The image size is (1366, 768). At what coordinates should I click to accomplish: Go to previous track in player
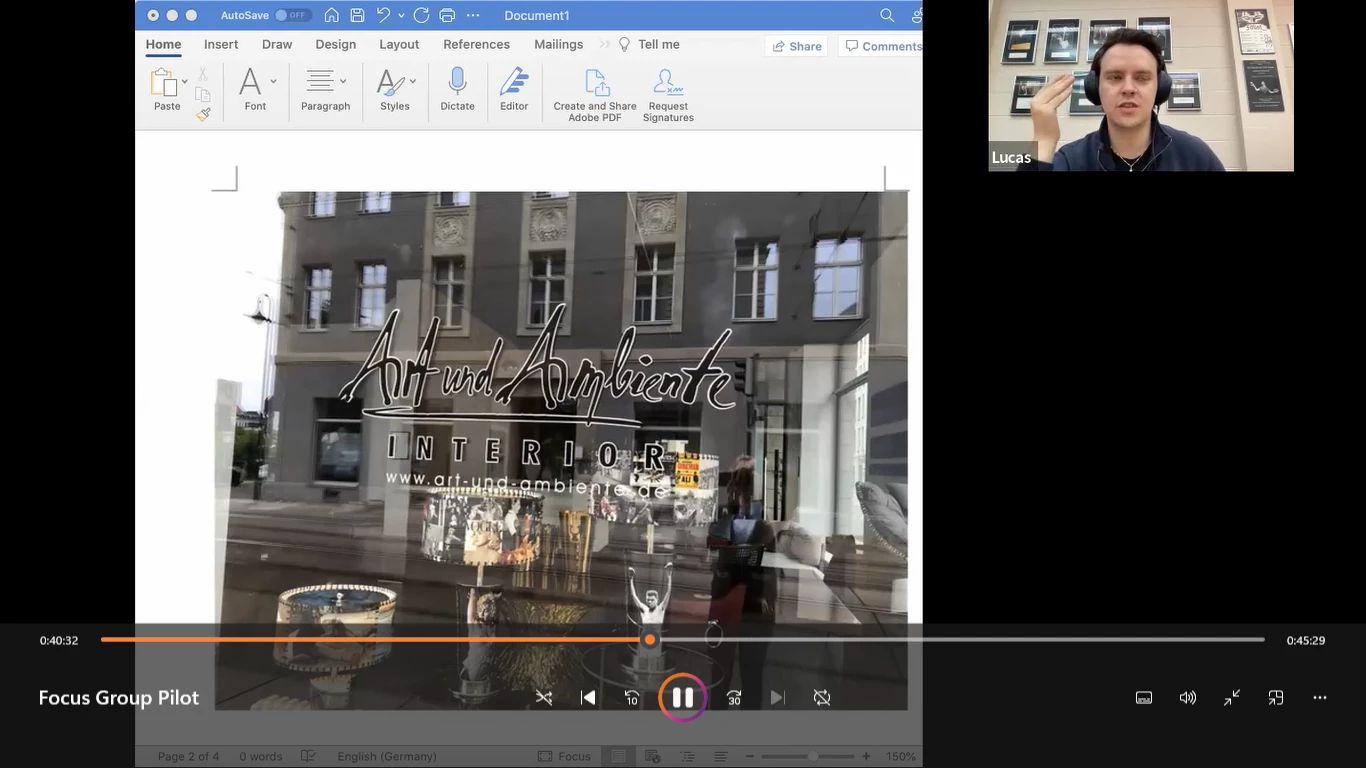coord(588,698)
